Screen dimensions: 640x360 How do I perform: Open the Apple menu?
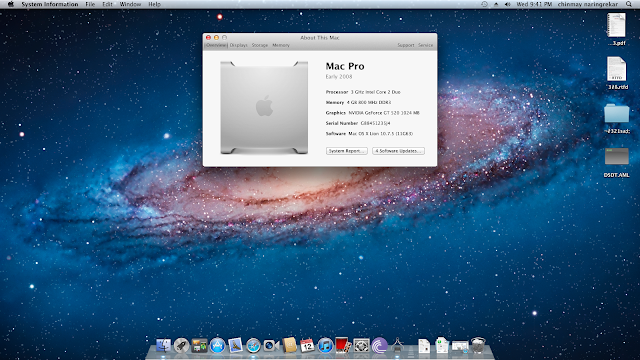coord(11,4)
